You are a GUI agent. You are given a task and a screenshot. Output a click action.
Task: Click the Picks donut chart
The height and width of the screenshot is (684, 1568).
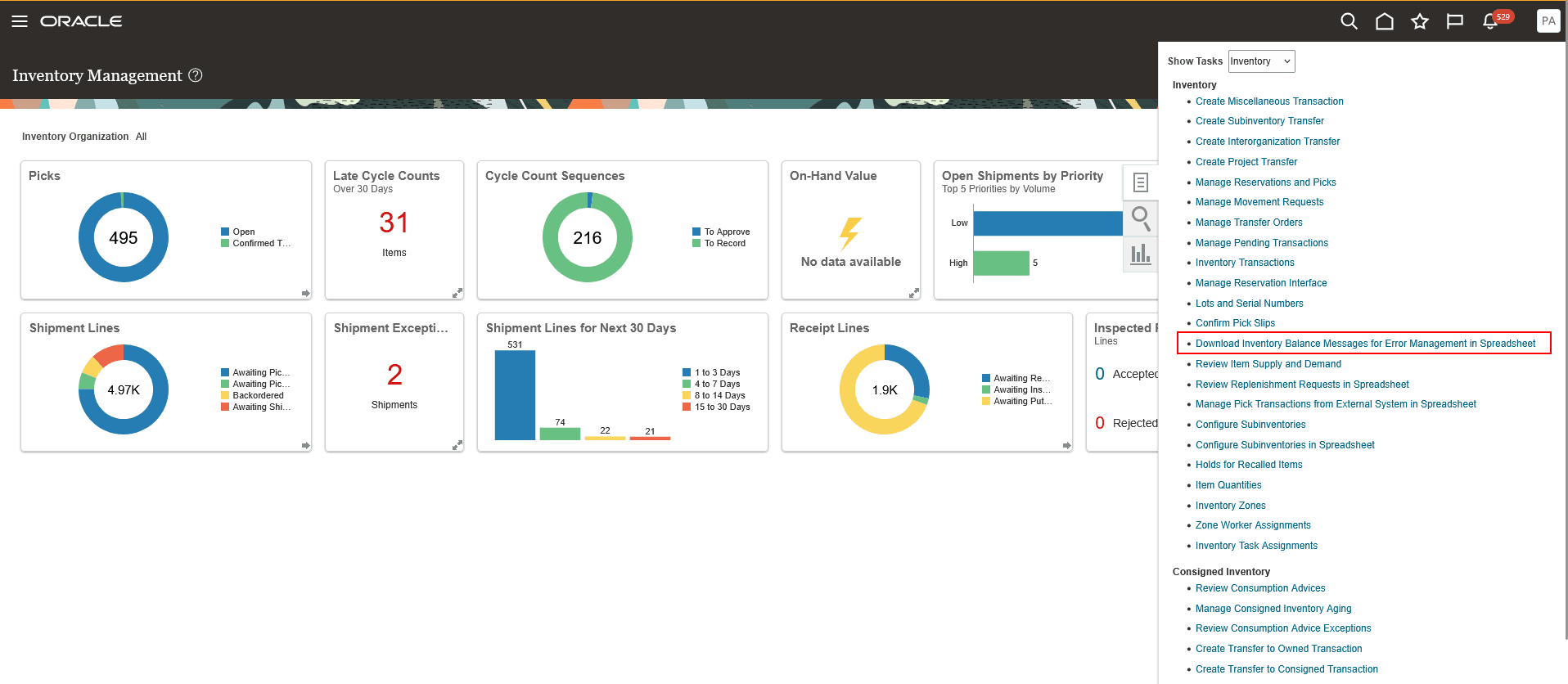(x=124, y=237)
